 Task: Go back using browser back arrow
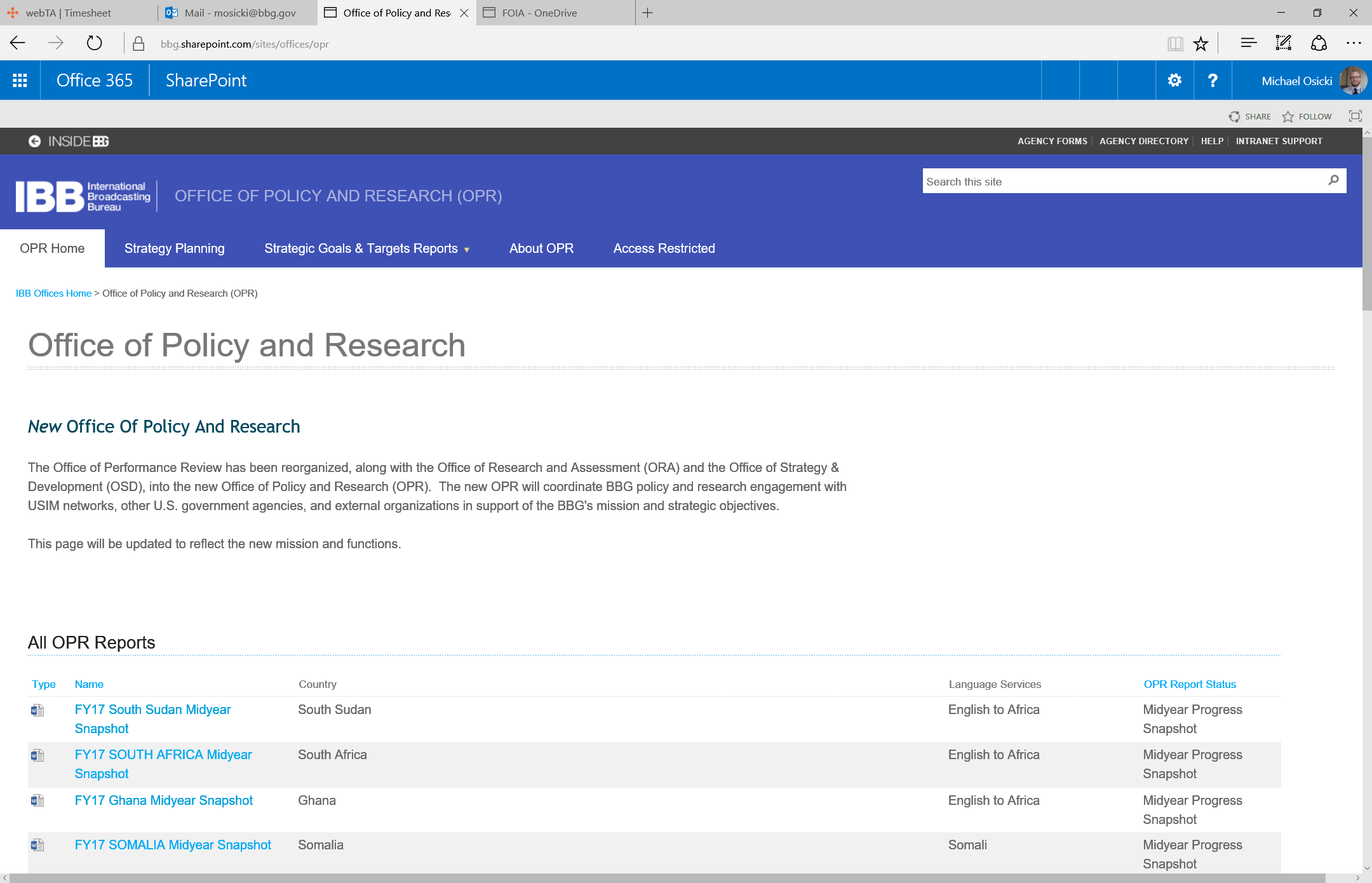18,43
